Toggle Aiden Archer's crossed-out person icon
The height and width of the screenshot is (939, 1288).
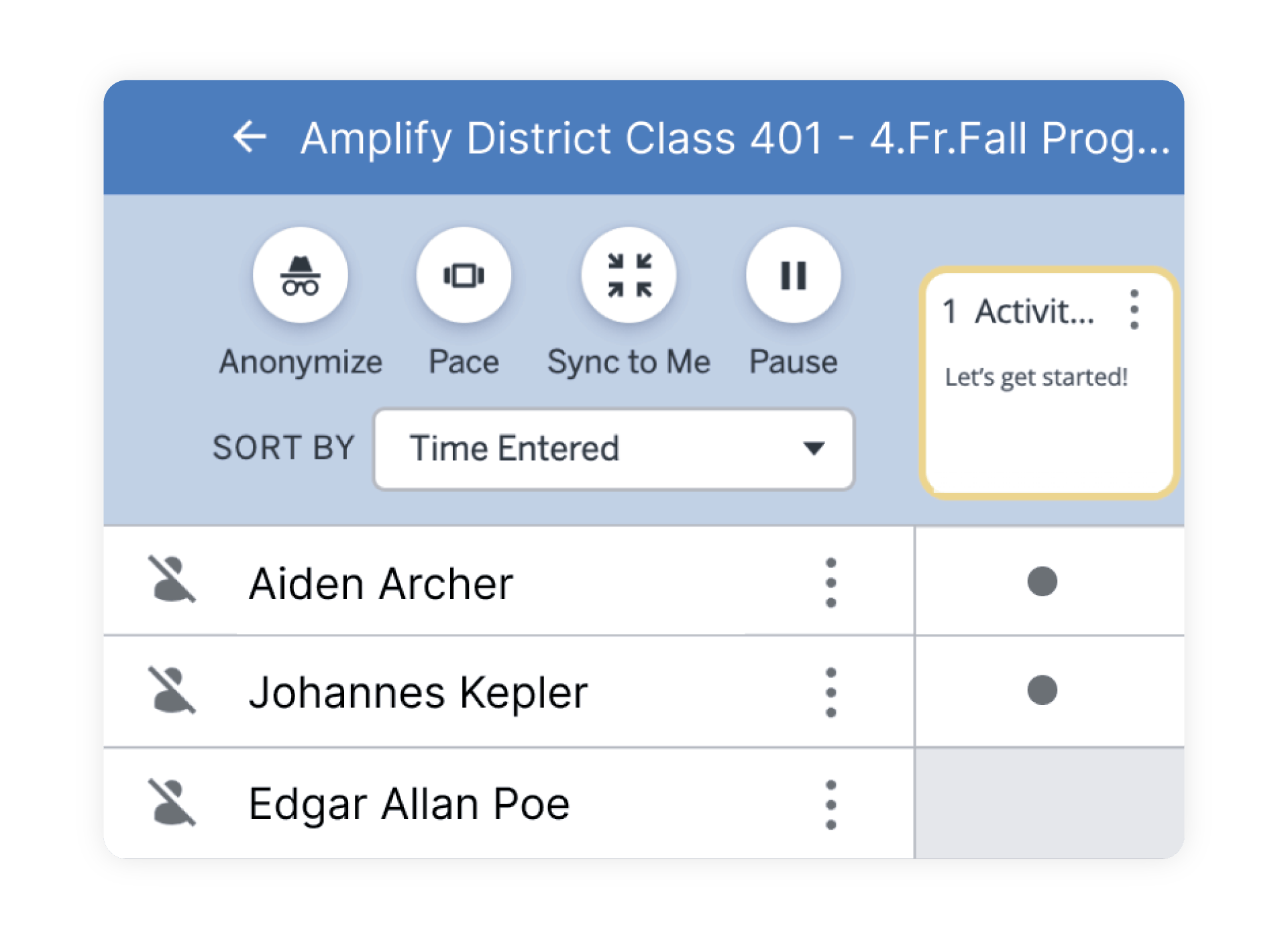[x=172, y=579]
